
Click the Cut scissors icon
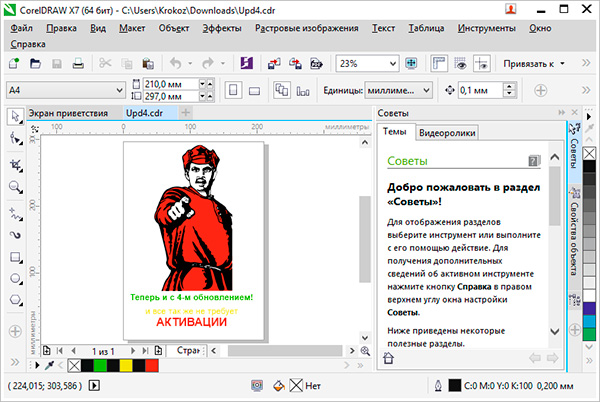pyautogui.click(x=105, y=63)
